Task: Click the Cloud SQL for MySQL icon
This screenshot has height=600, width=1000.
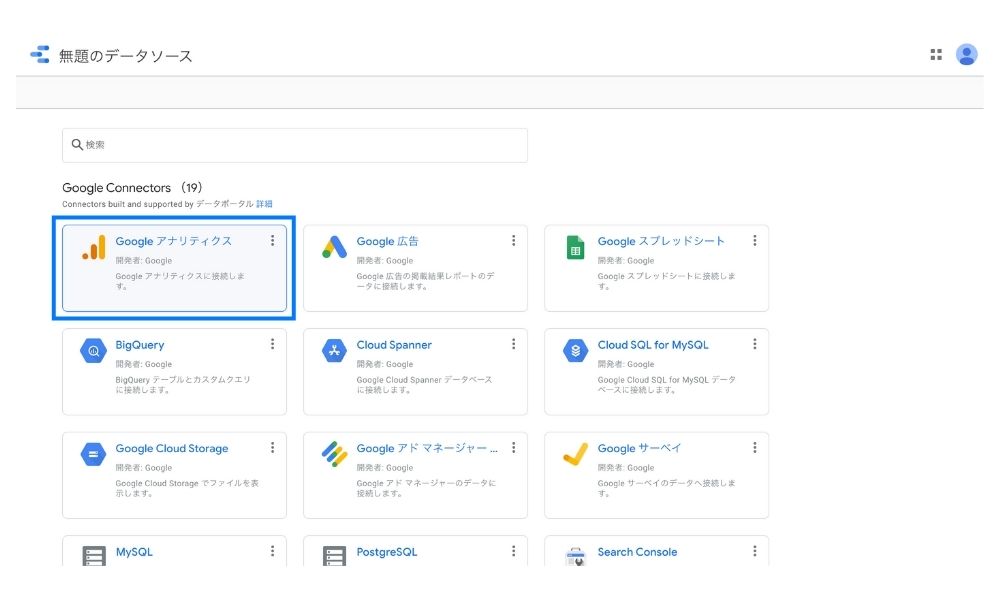Action: pos(575,351)
